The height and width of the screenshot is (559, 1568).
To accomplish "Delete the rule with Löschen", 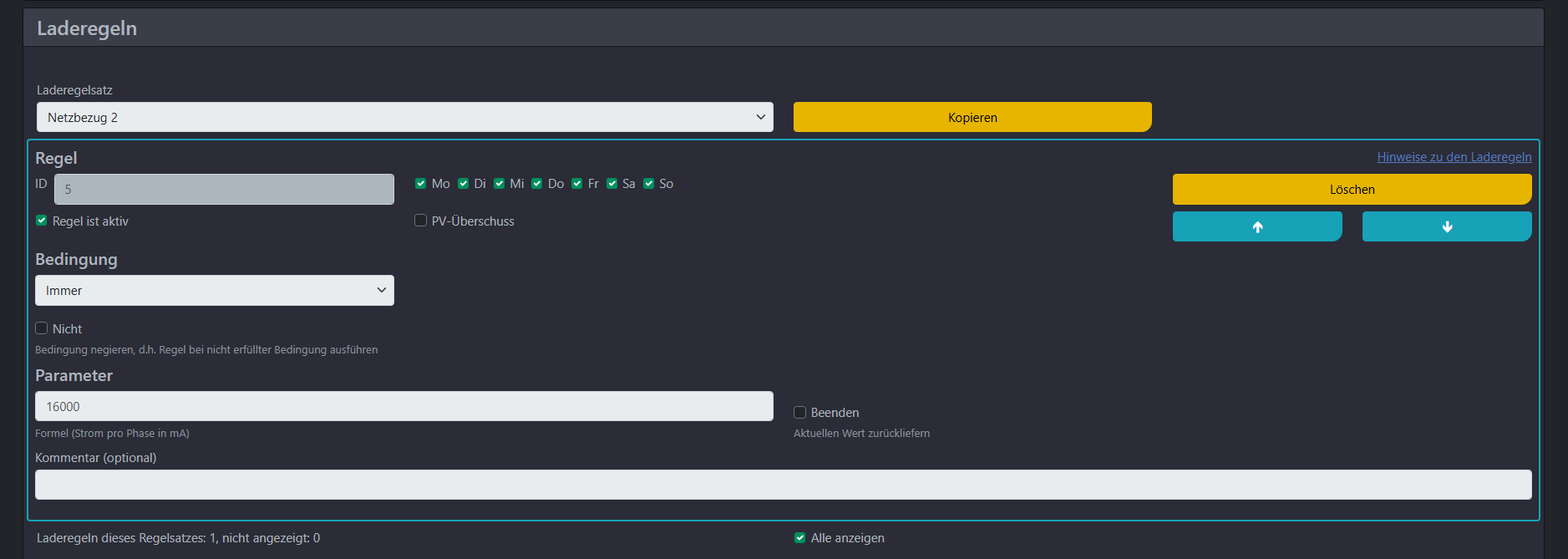I will pyautogui.click(x=1351, y=190).
